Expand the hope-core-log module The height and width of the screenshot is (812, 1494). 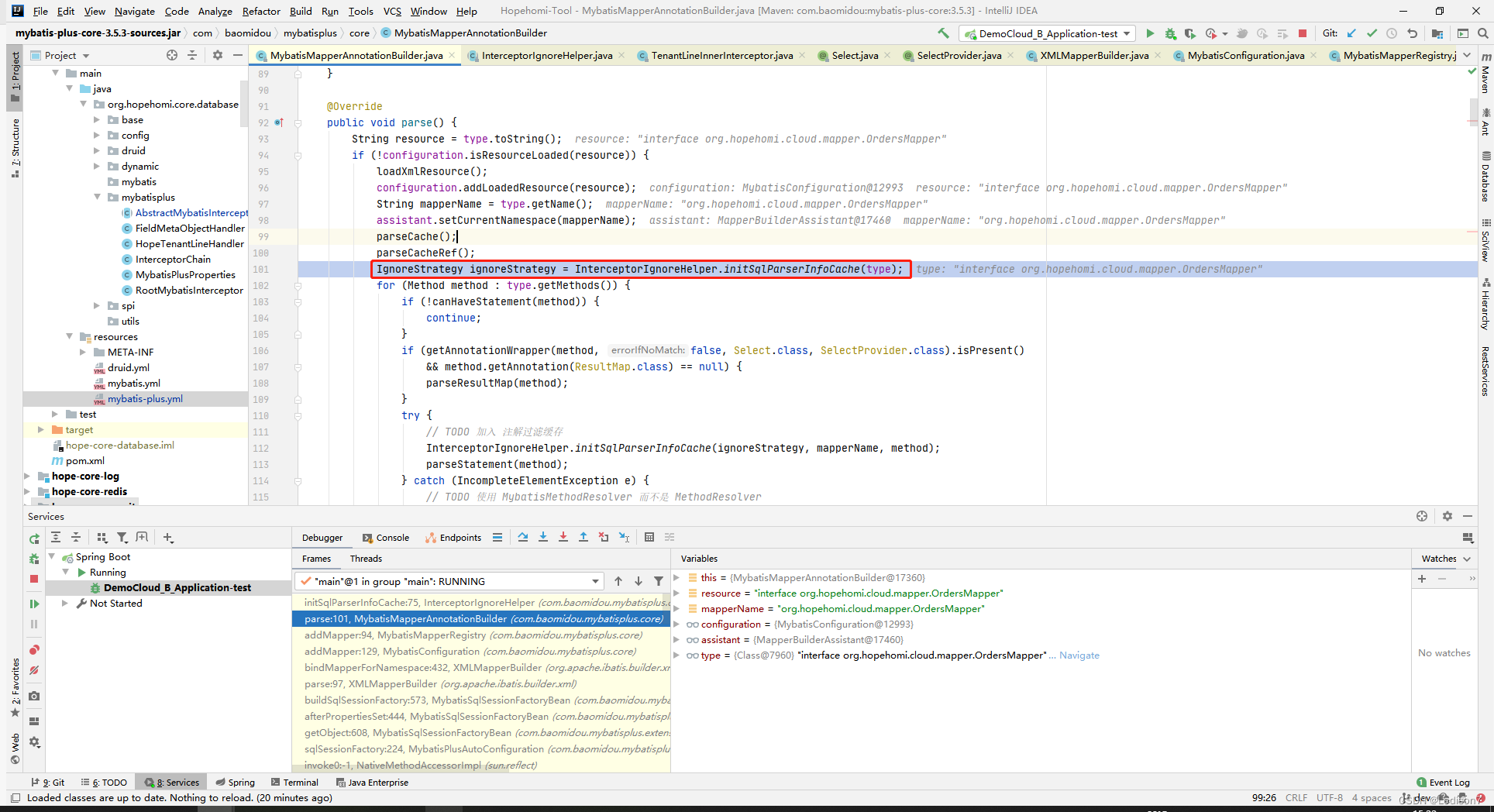point(28,476)
